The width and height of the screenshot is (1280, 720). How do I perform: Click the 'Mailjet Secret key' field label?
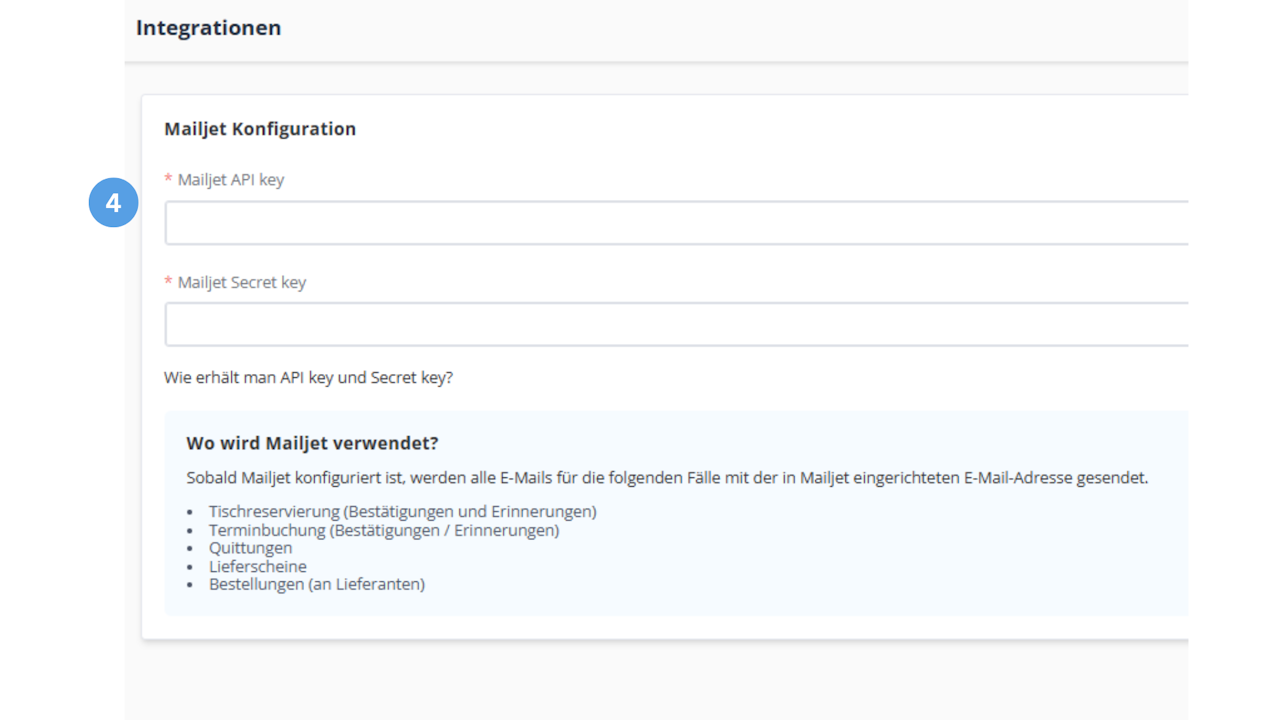coord(242,282)
